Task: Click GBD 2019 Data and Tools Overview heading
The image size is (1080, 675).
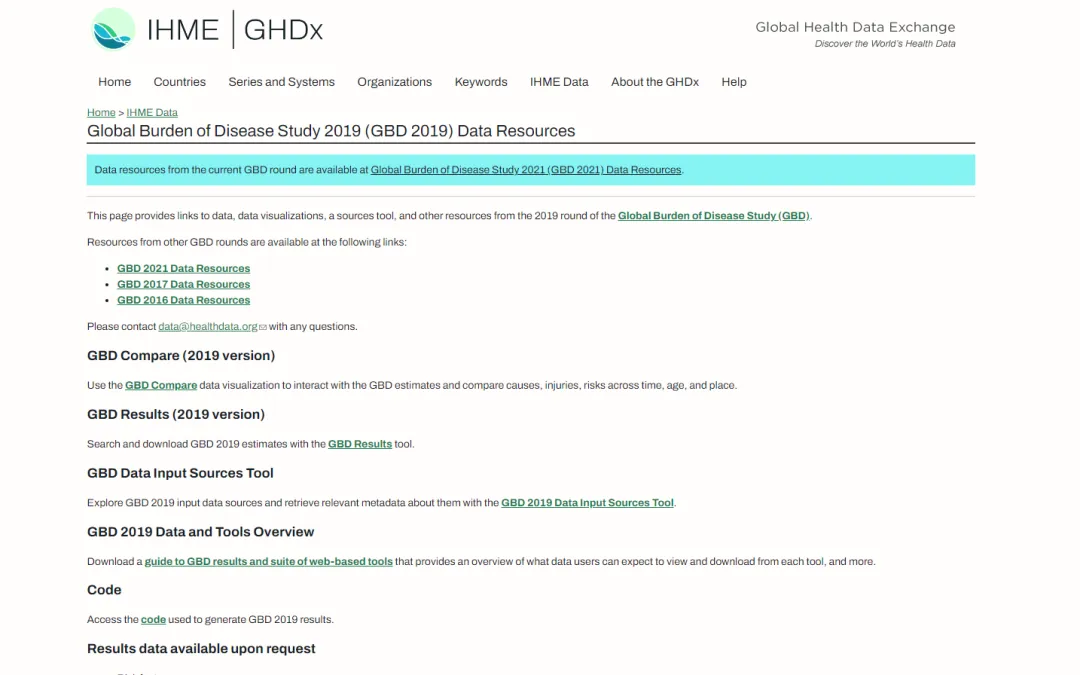Action: click(x=200, y=532)
